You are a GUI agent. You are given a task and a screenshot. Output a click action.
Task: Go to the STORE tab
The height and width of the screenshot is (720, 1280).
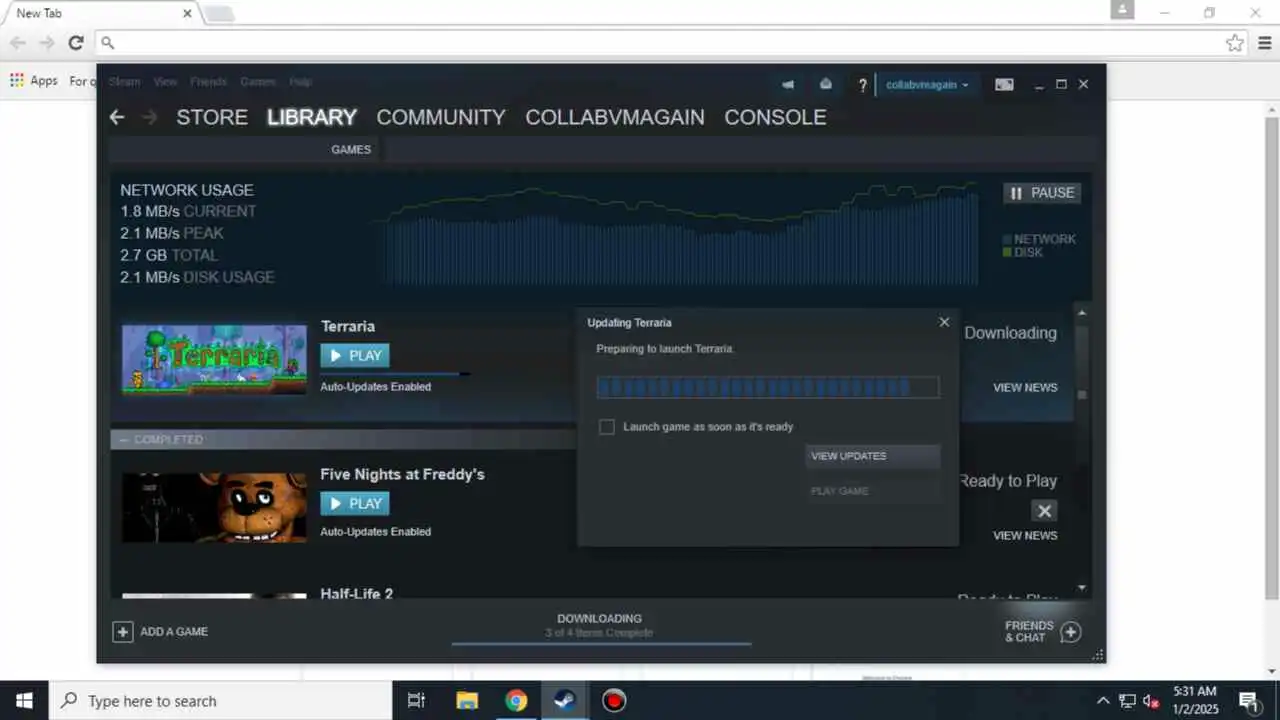tap(212, 117)
